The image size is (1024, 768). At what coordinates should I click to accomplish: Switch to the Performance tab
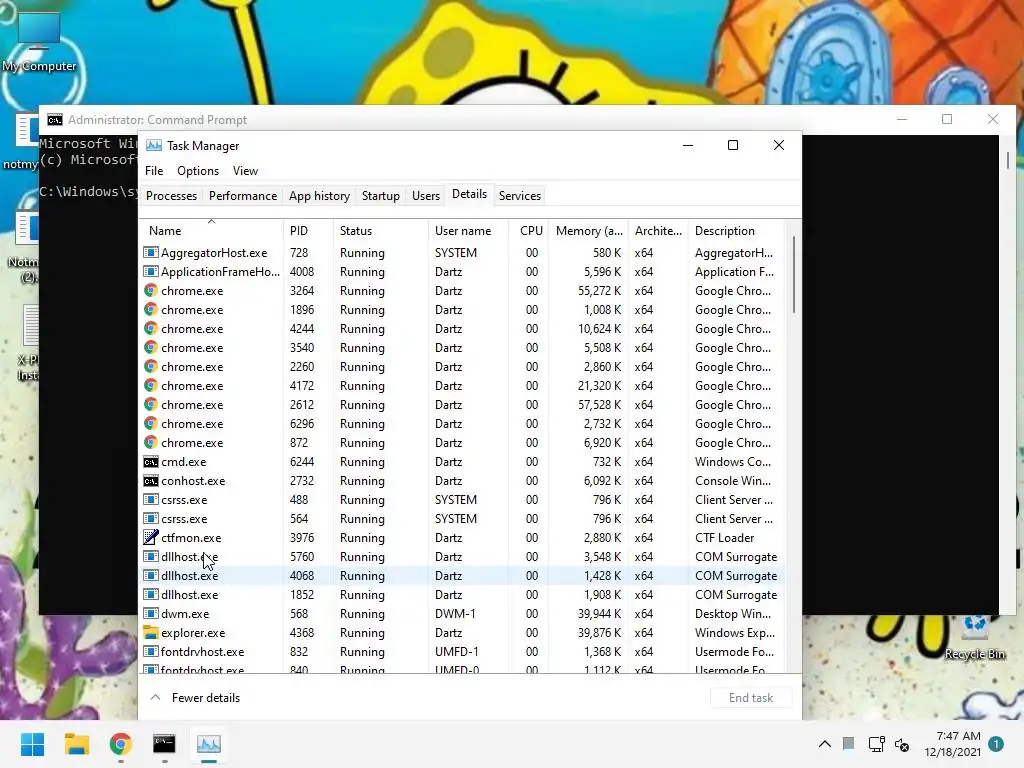tap(243, 195)
